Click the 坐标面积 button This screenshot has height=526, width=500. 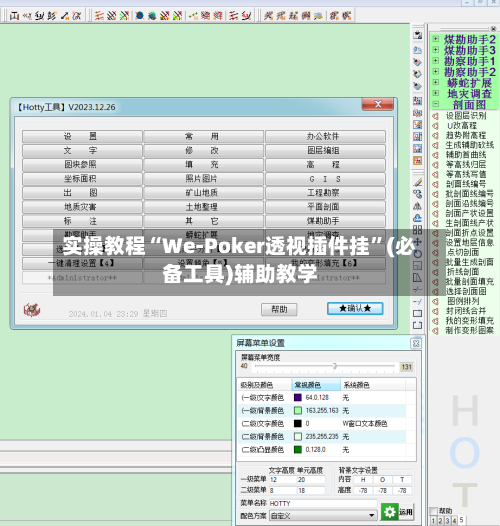point(82,179)
